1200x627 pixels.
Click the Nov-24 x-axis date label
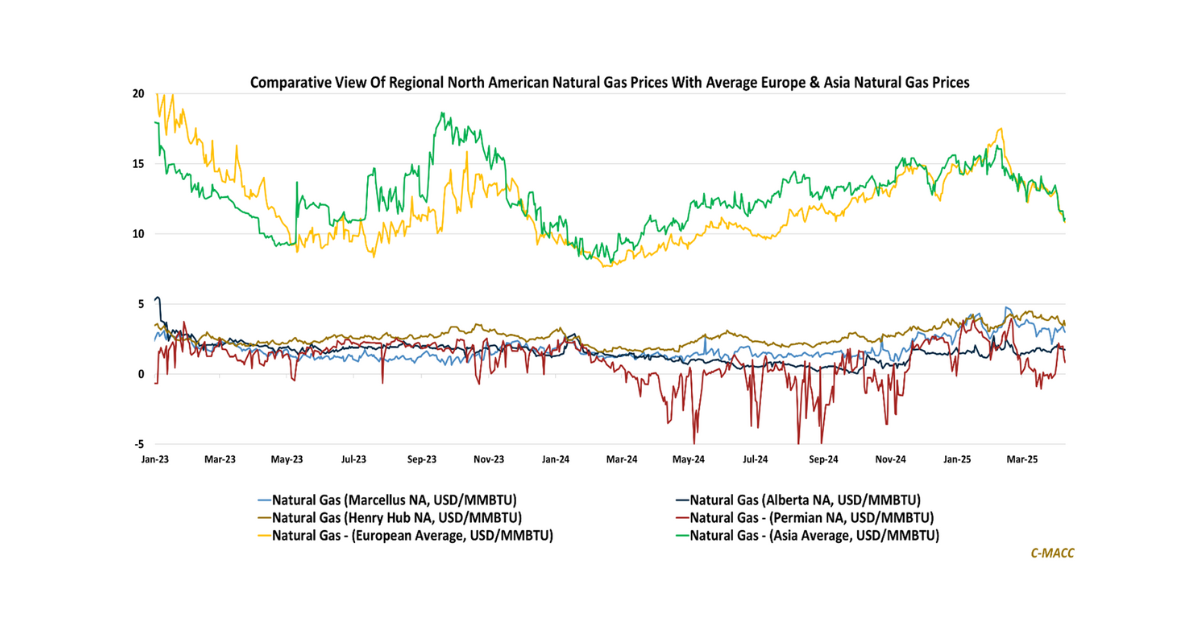point(891,460)
